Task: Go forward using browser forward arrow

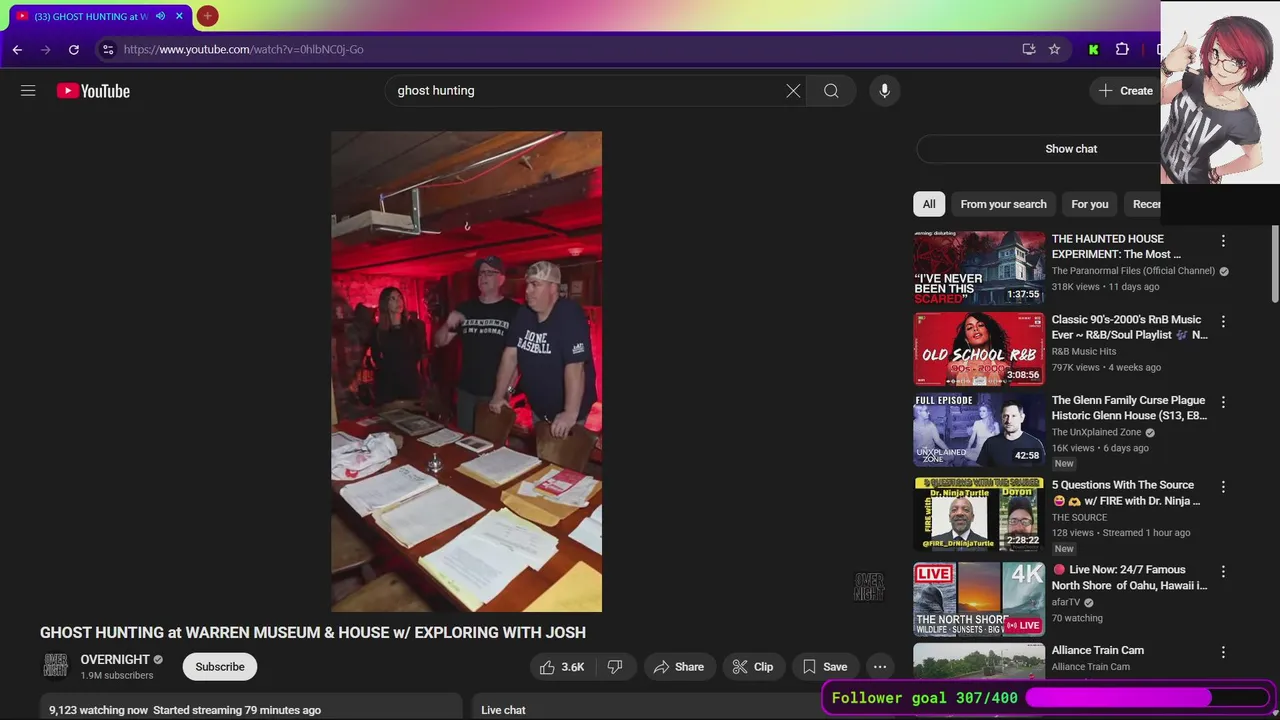Action: coord(45,49)
